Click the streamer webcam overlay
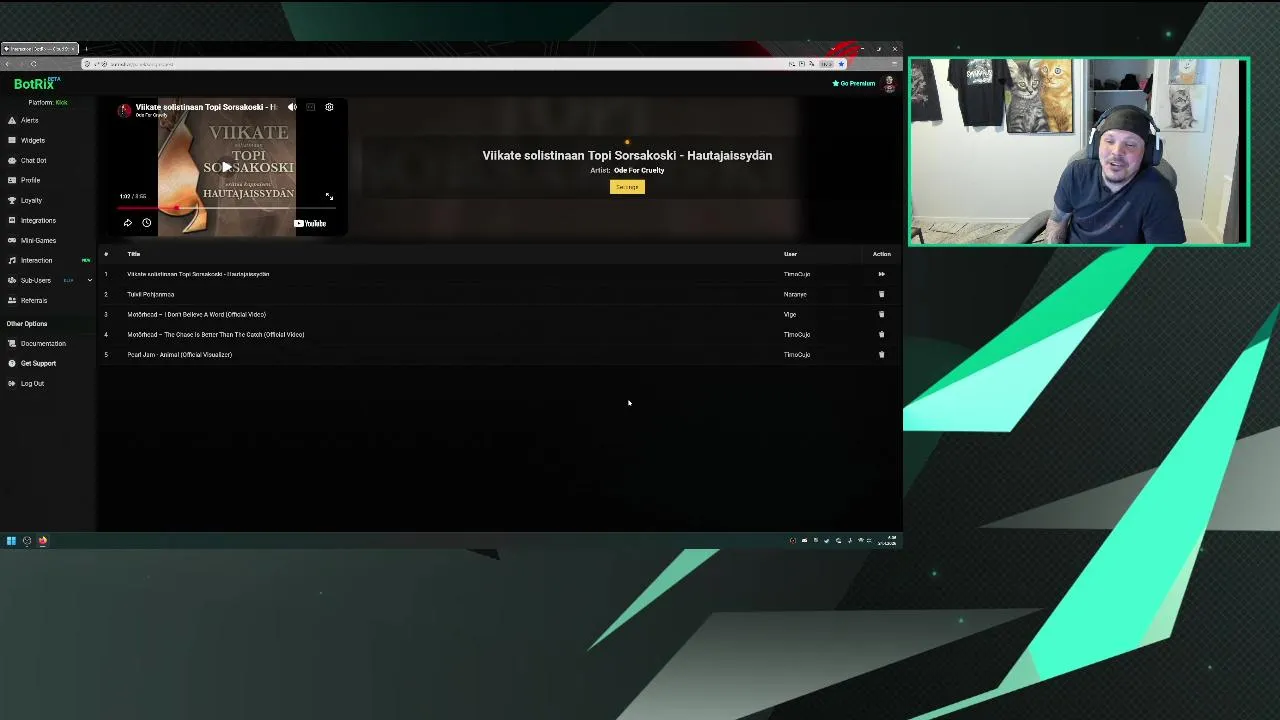 click(x=1079, y=152)
